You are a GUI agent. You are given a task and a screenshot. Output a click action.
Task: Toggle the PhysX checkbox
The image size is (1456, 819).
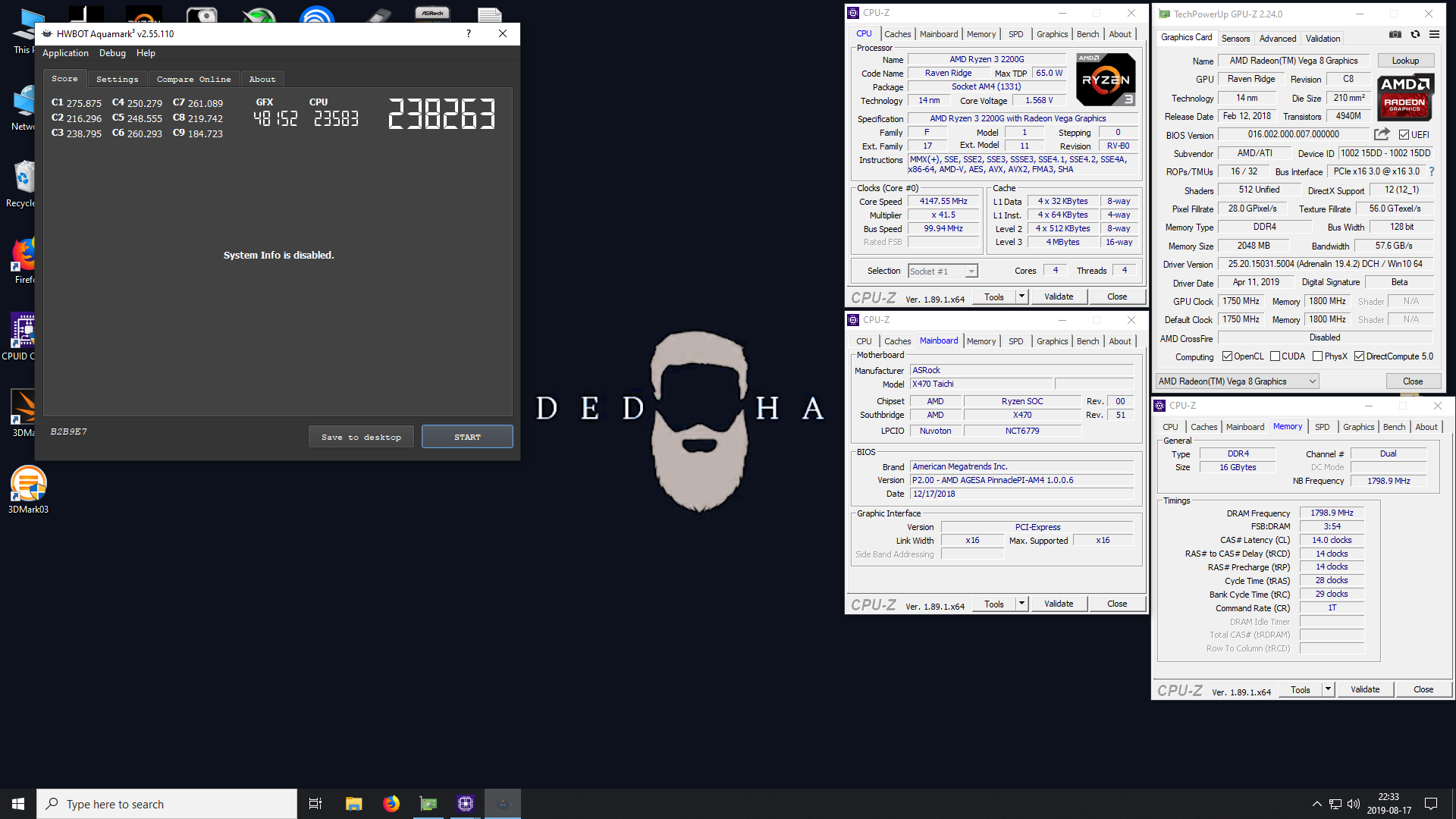tap(1318, 356)
